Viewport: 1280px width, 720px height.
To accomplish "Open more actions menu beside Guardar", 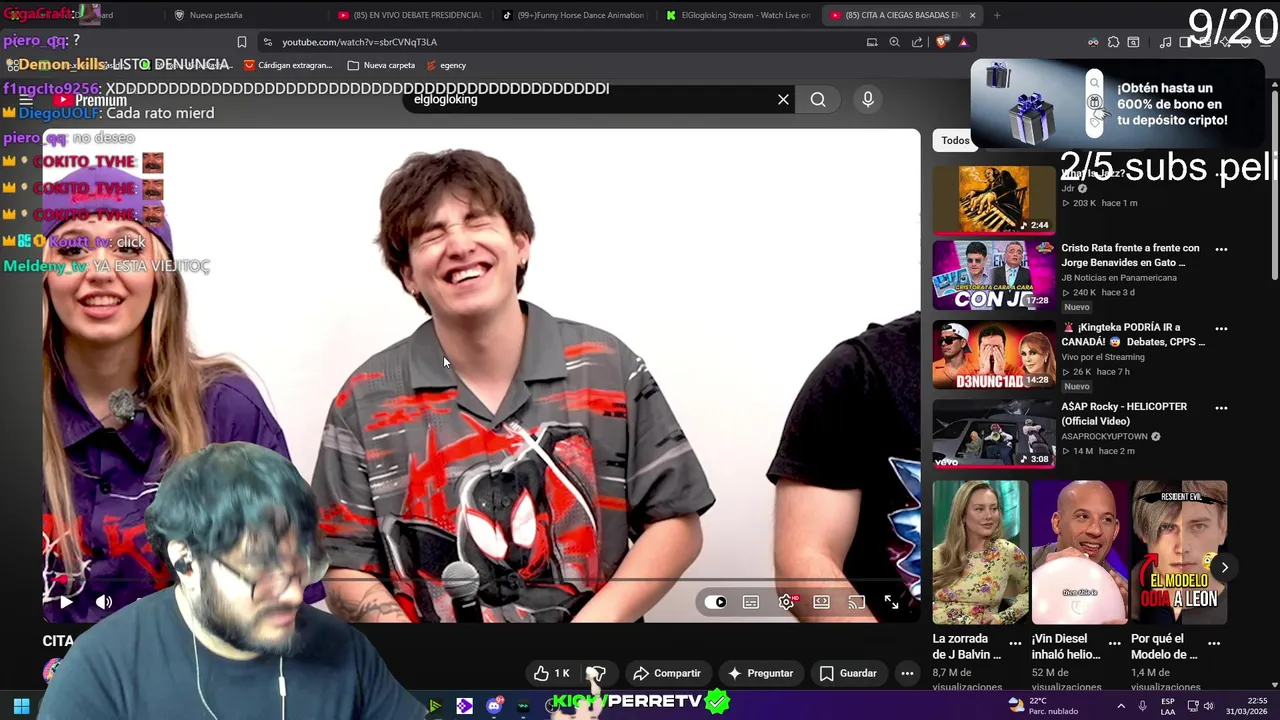I will [x=907, y=673].
